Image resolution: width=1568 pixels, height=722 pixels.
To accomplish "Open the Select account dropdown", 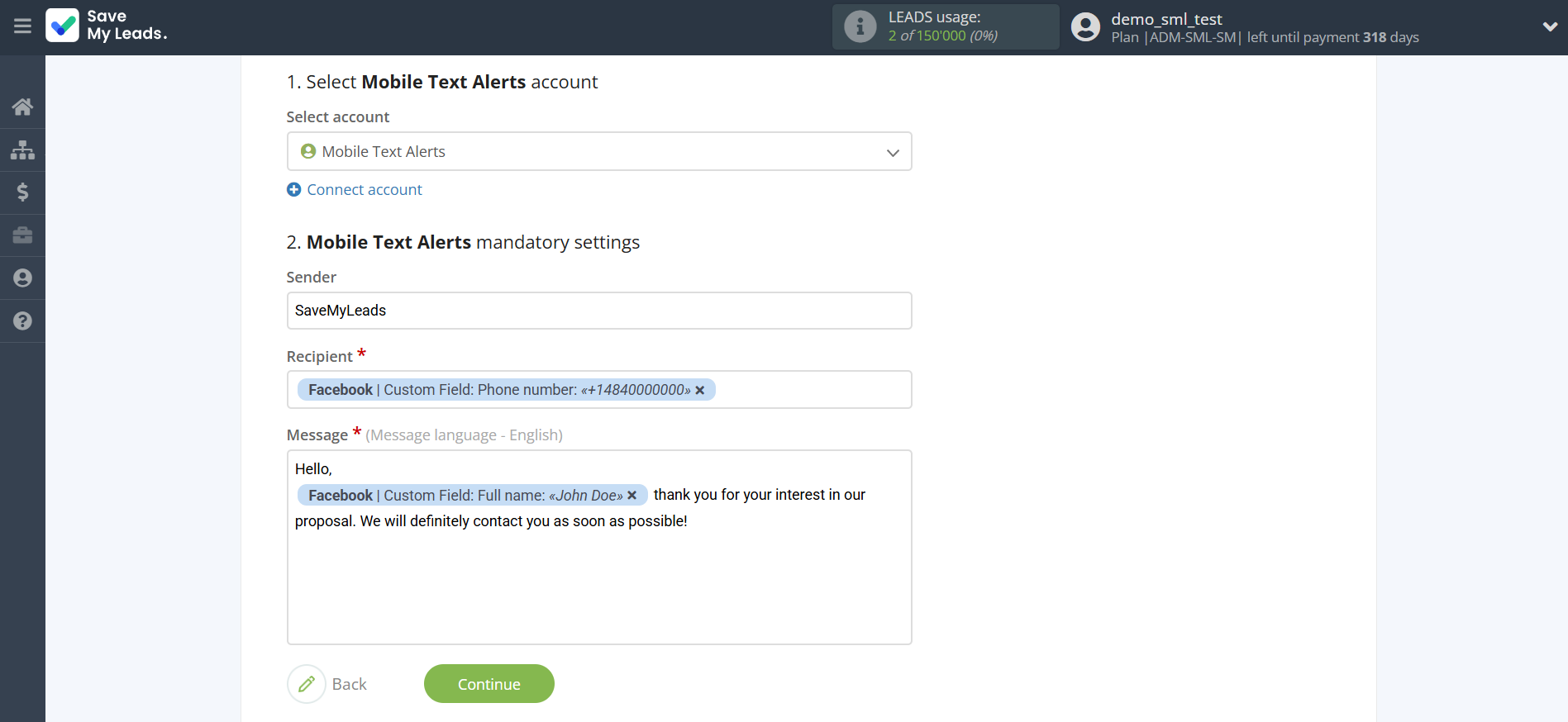I will point(599,151).
